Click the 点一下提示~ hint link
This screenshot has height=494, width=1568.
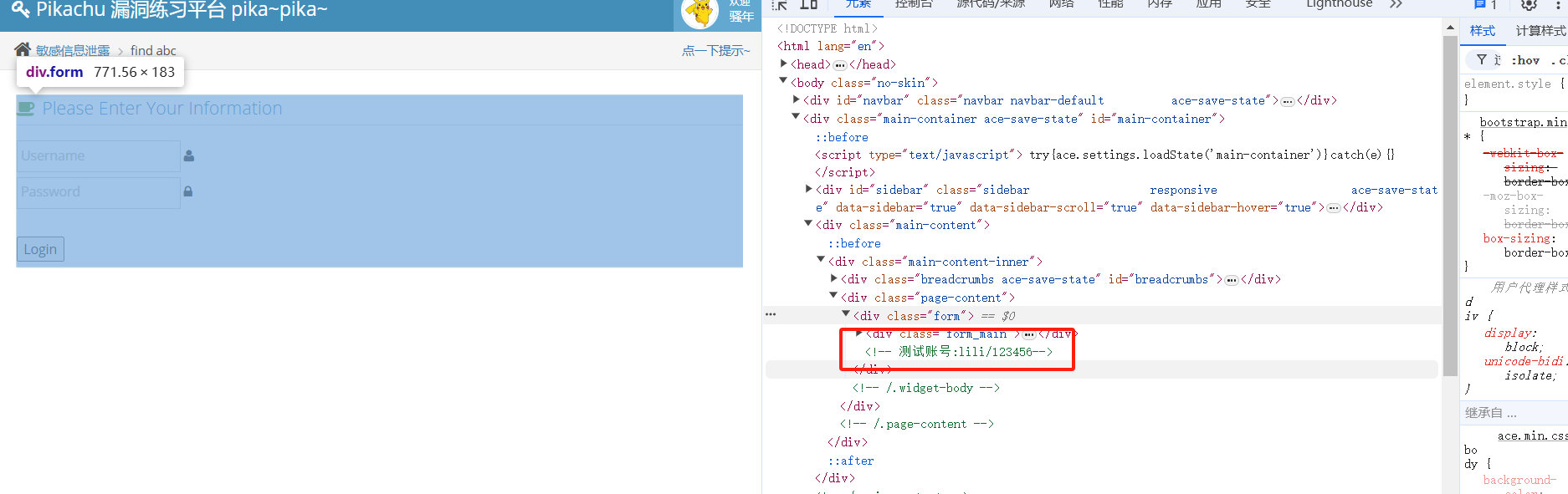(x=716, y=51)
